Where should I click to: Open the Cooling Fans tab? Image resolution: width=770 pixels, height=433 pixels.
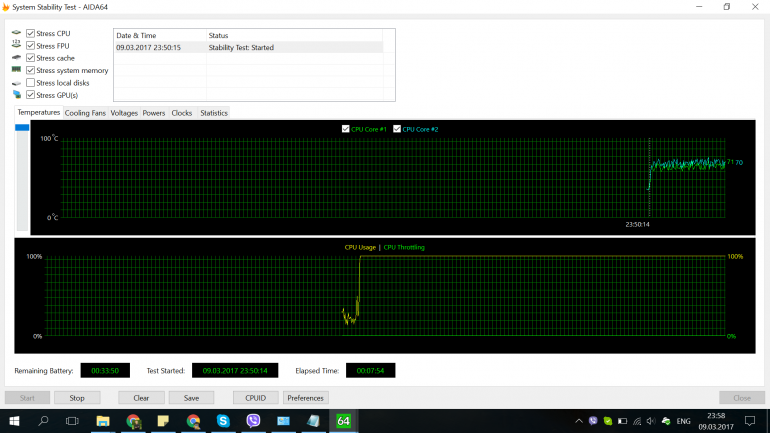tap(85, 113)
